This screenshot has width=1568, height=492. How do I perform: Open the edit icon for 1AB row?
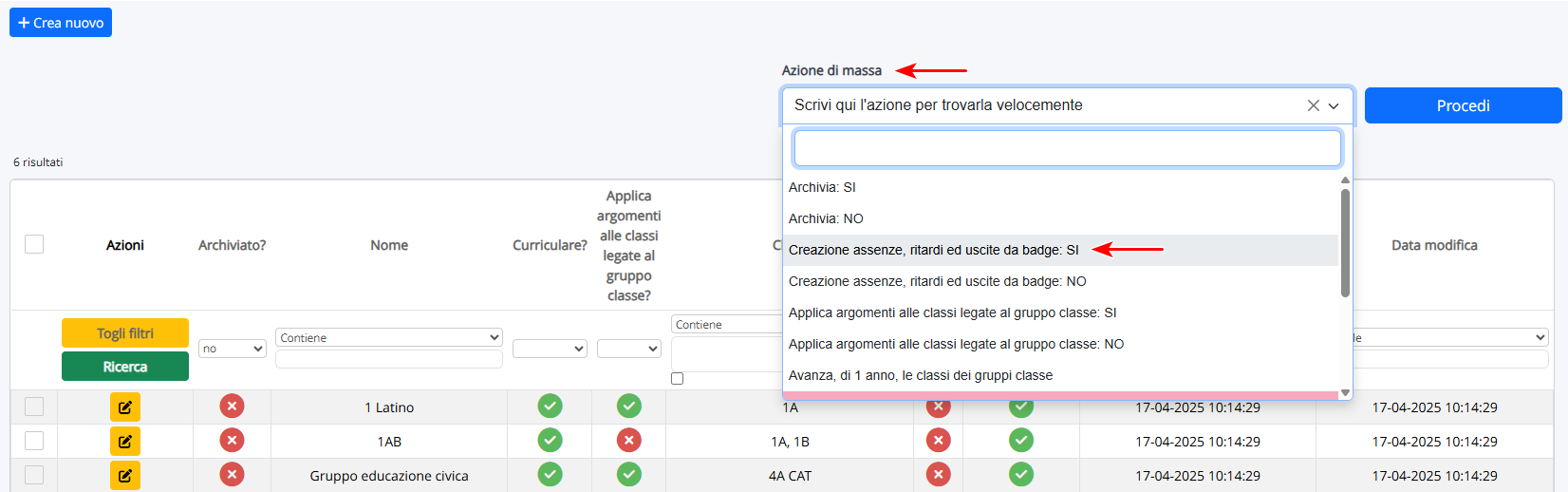(124, 442)
